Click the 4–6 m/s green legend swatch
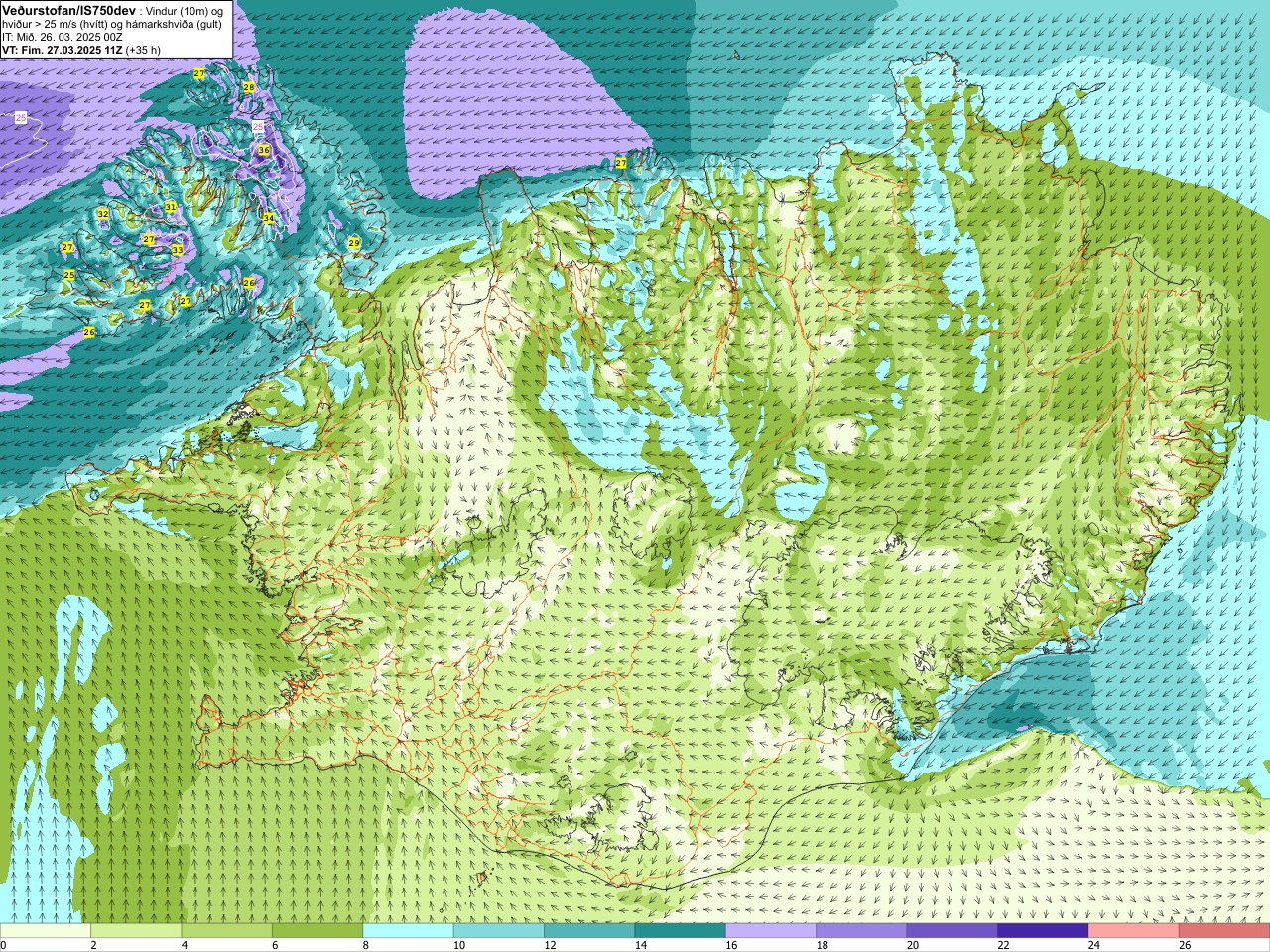 (x=226, y=931)
